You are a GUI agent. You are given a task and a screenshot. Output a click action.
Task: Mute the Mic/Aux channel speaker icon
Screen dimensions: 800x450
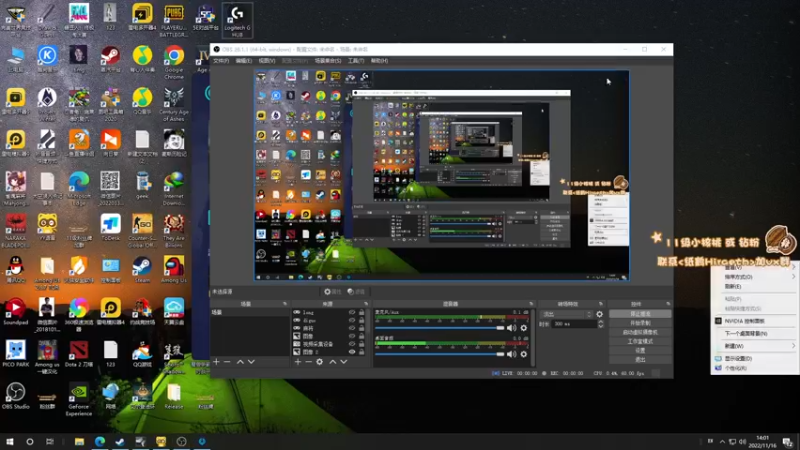[512, 328]
